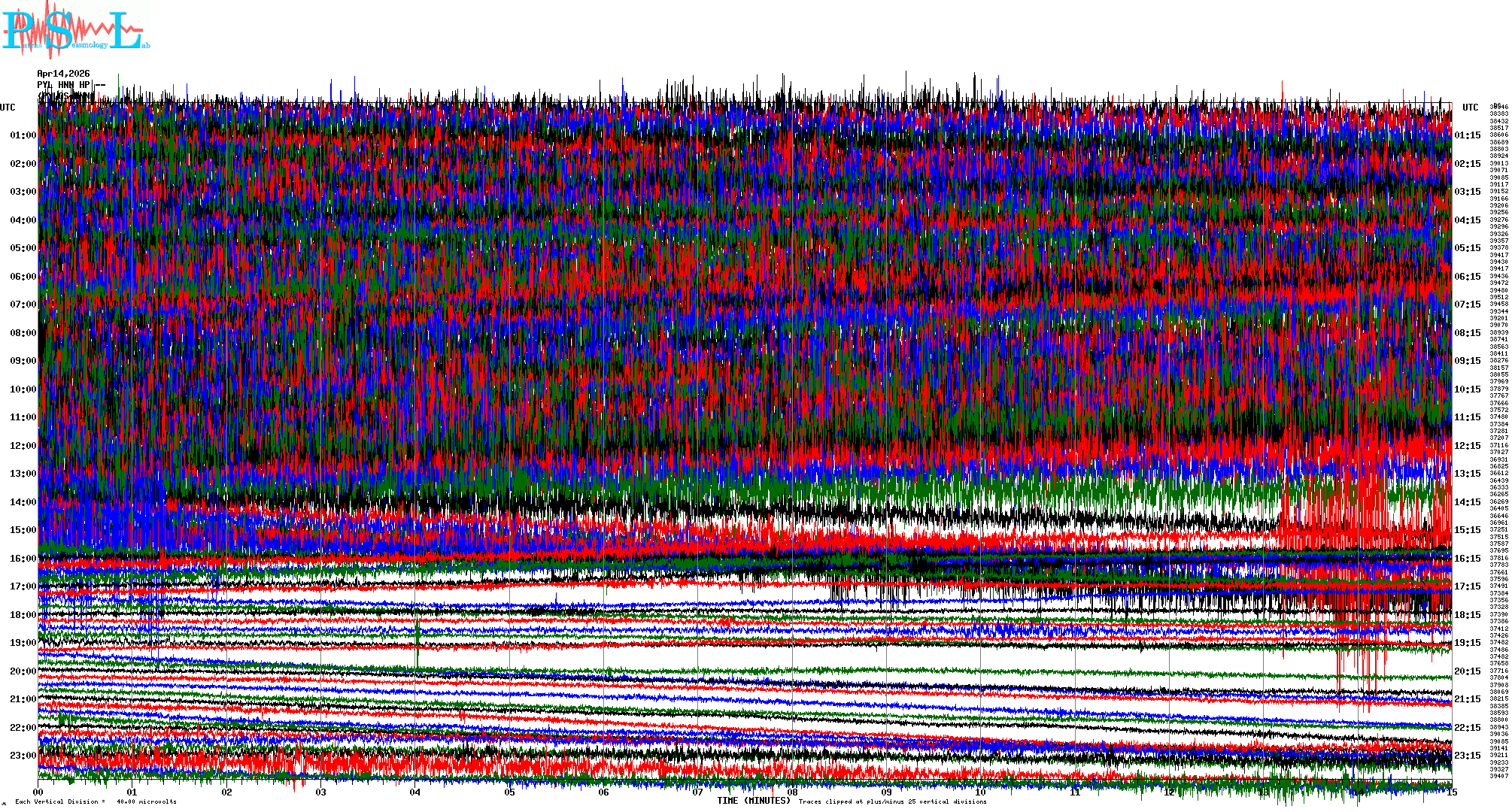
Task: Click the right UTC axis header
Action: click(1470, 108)
